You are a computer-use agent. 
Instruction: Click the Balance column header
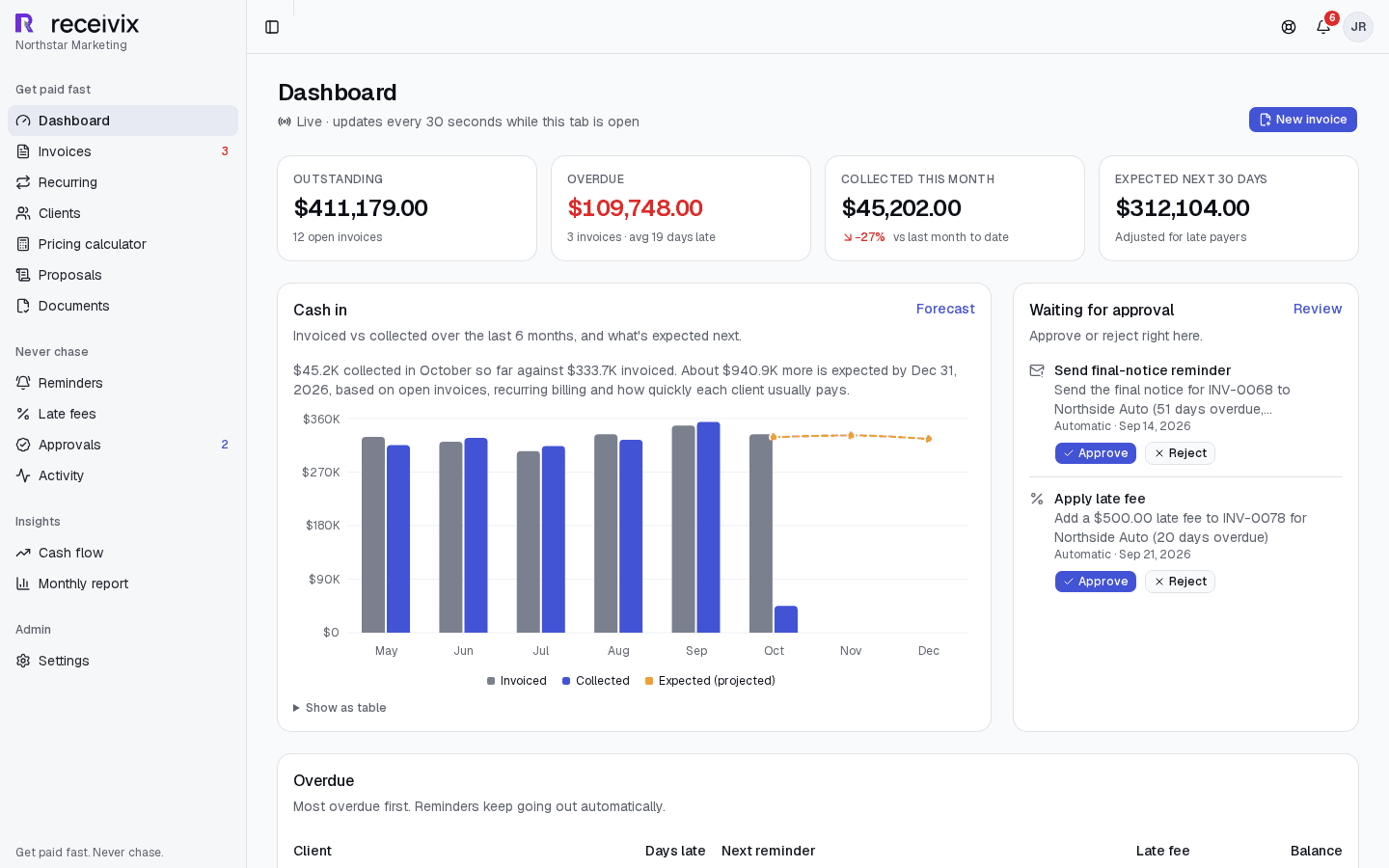tap(1317, 851)
